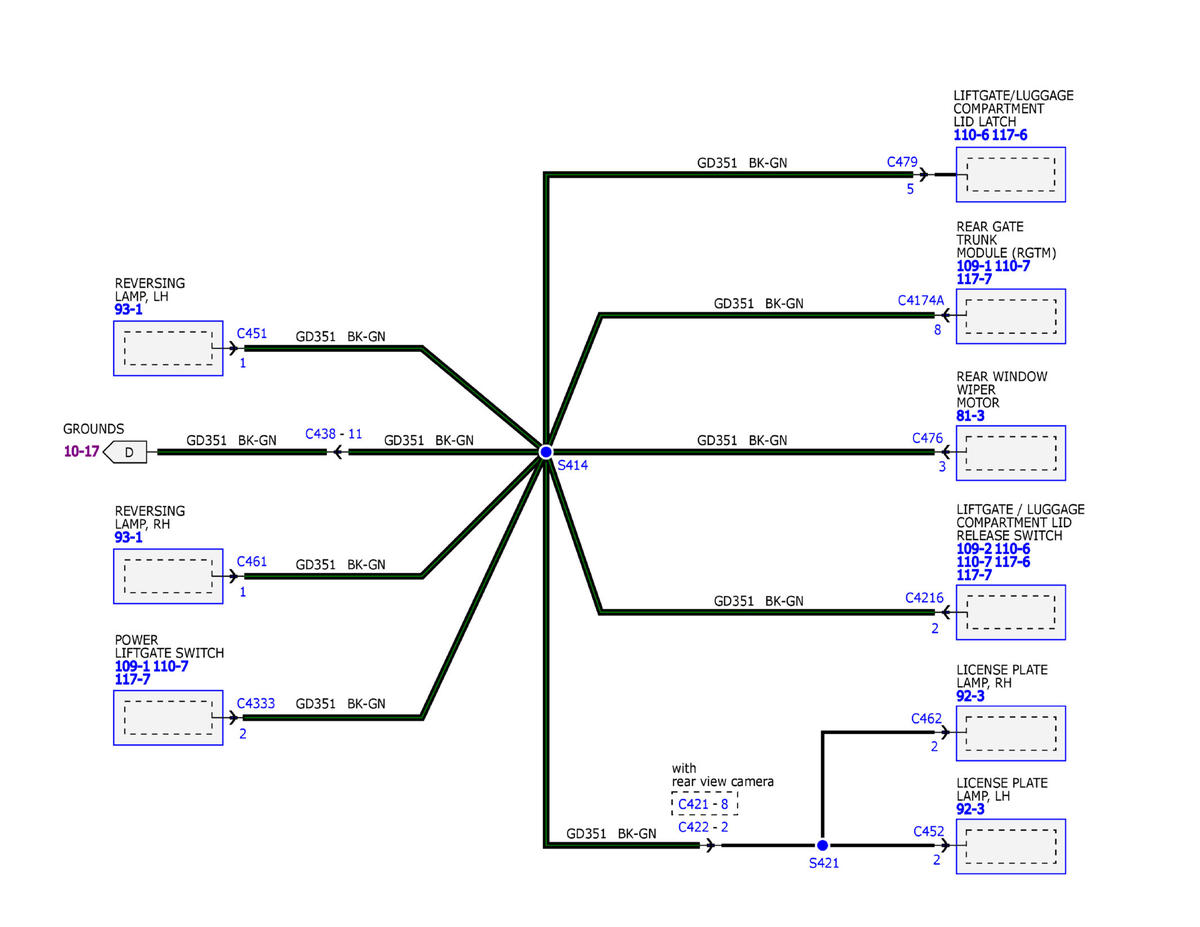Select the Lid Latch component box

(x=1010, y=175)
